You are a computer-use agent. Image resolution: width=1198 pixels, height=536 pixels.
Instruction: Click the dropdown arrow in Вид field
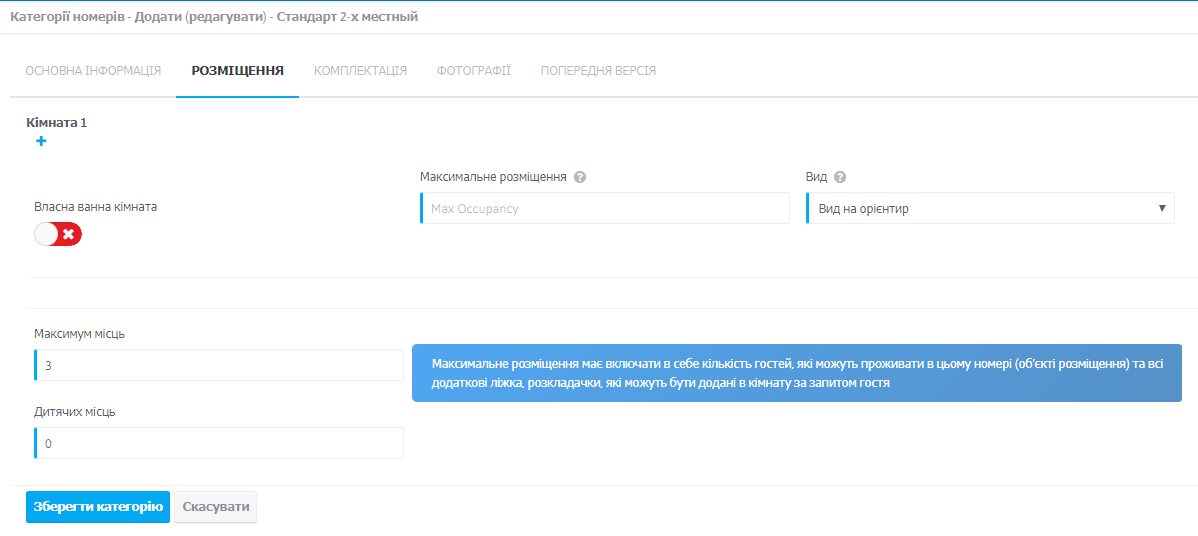click(x=1162, y=208)
